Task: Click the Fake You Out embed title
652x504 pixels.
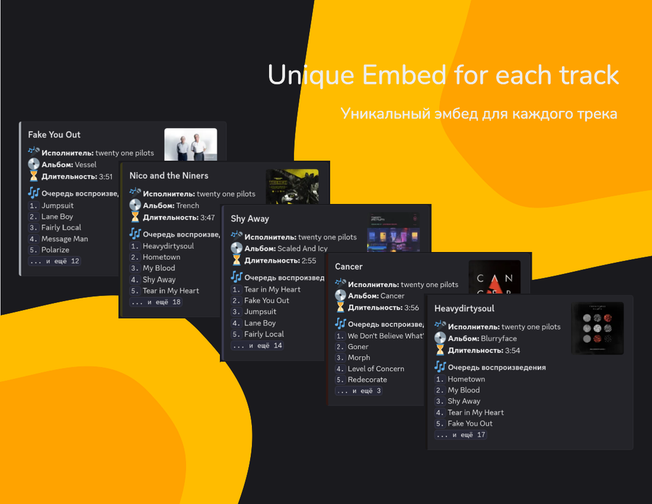Action: [x=54, y=135]
